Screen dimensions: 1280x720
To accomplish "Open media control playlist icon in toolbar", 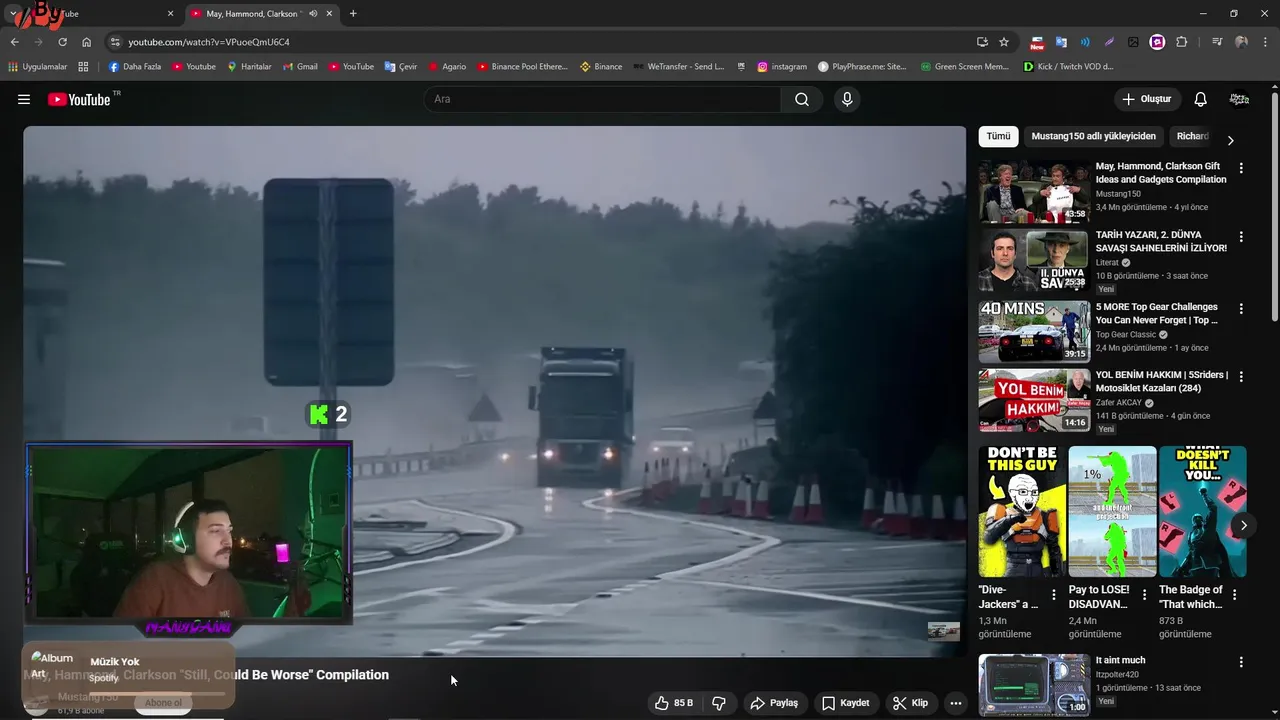I will point(1217,42).
